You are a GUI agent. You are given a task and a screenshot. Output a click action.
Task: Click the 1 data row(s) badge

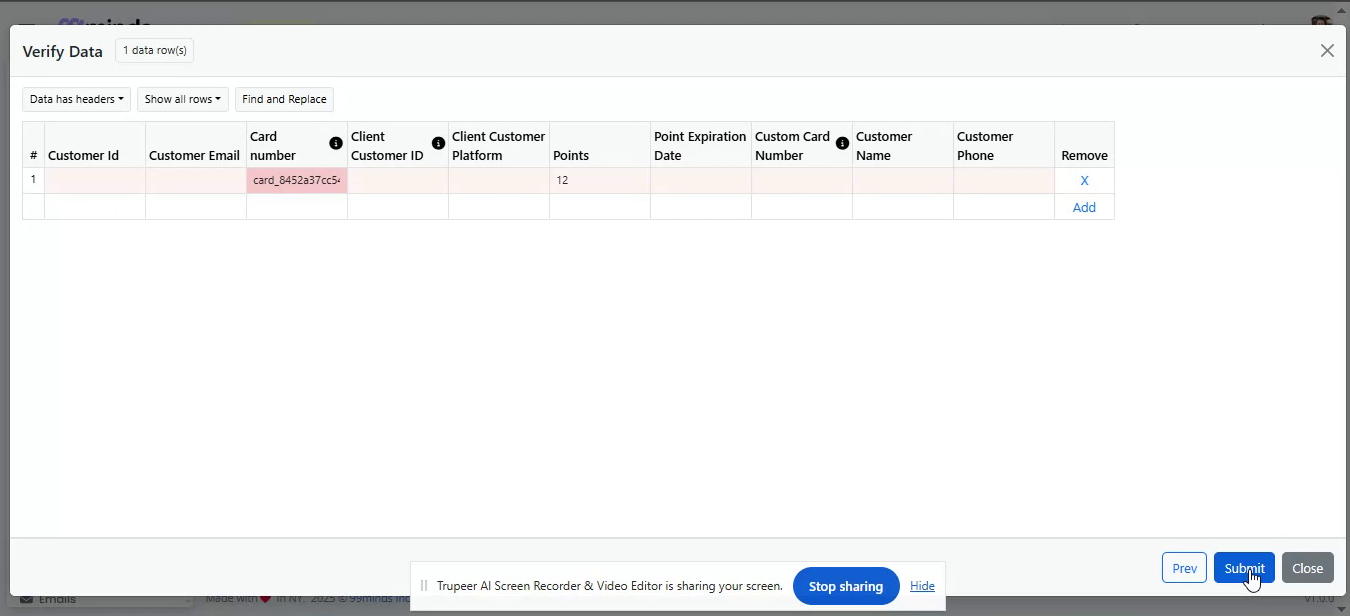[155, 50]
